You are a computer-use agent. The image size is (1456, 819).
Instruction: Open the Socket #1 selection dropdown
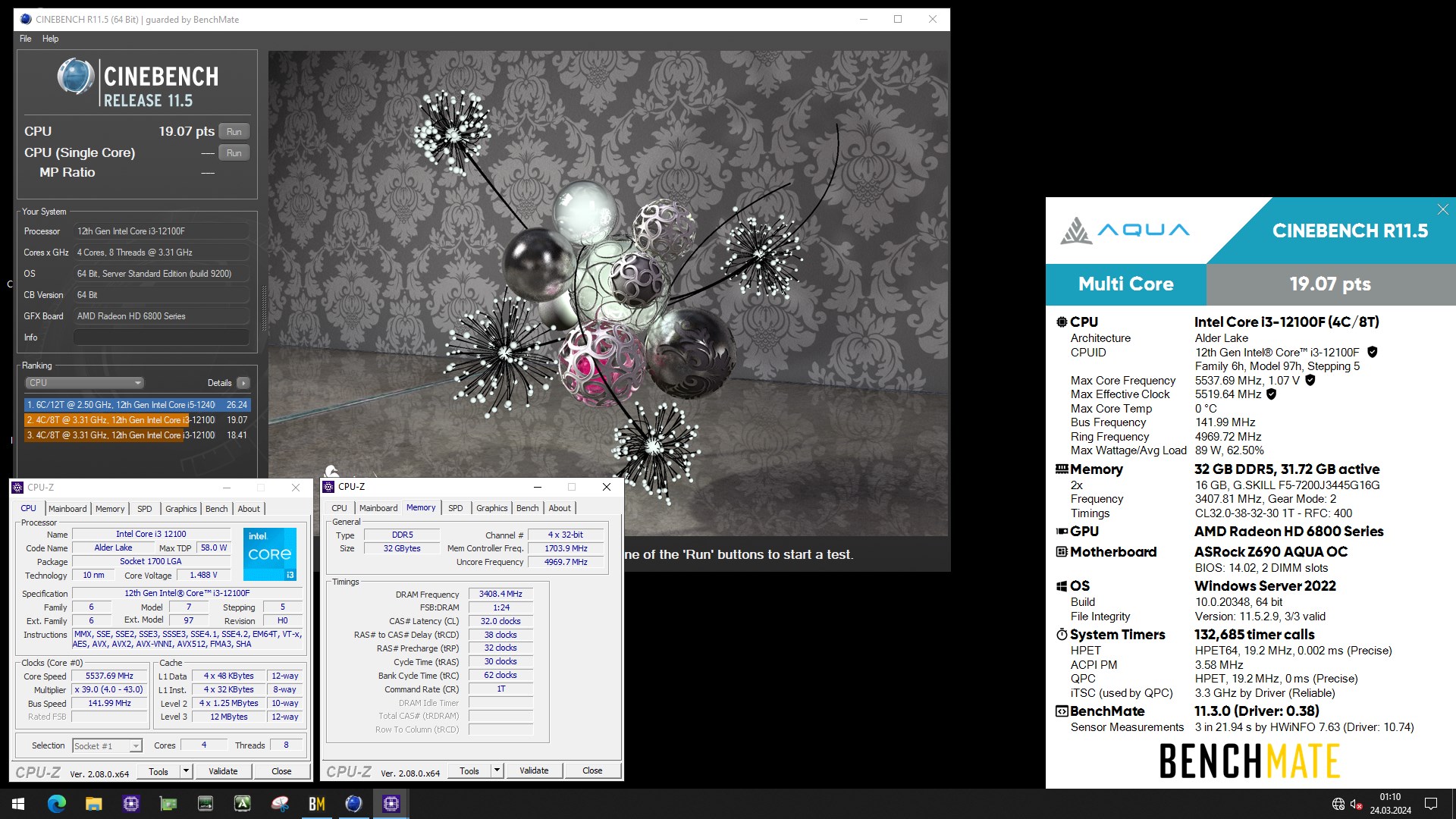pos(107,746)
